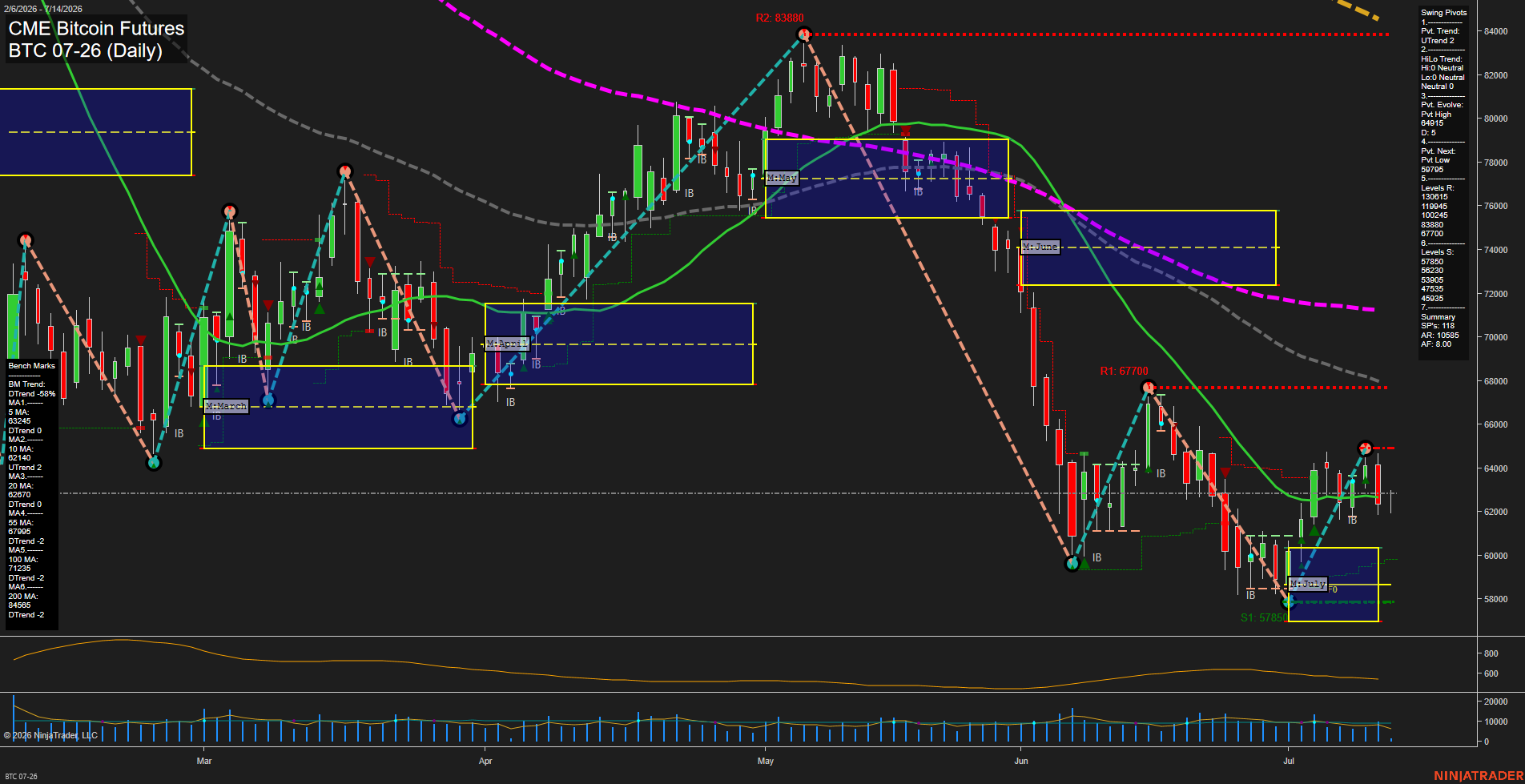1525x784 pixels.
Task: Click 'UTrend 2' in Swing Pivots panel
Action: (x=1438, y=41)
